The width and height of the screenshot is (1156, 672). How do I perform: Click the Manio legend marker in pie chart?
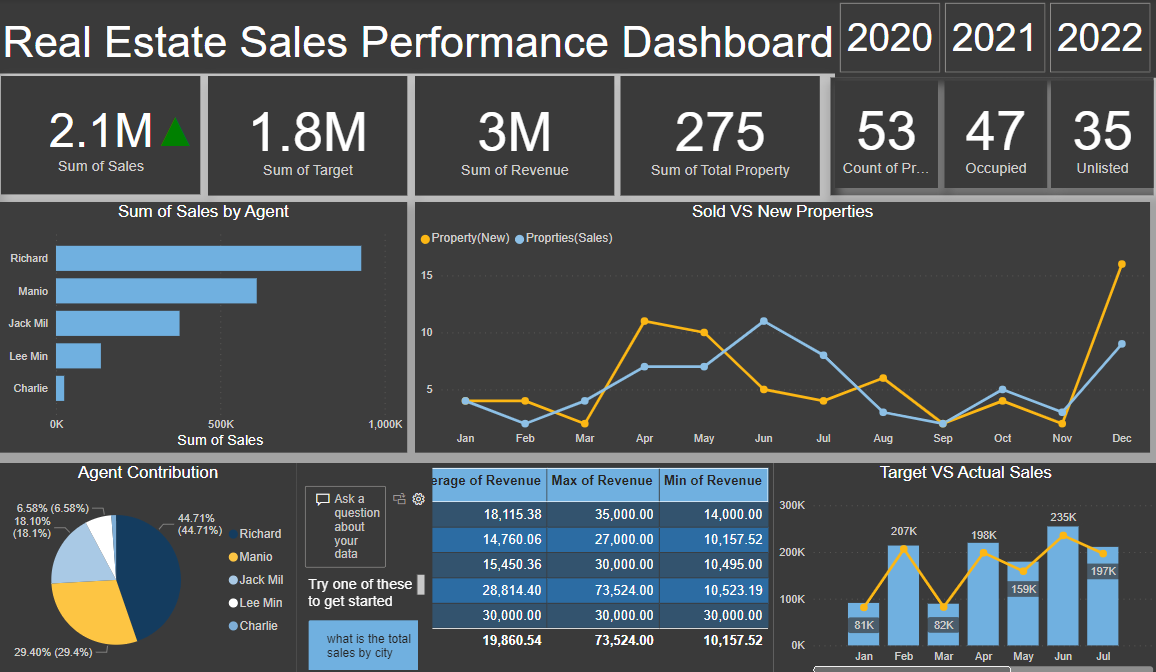(x=233, y=557)
